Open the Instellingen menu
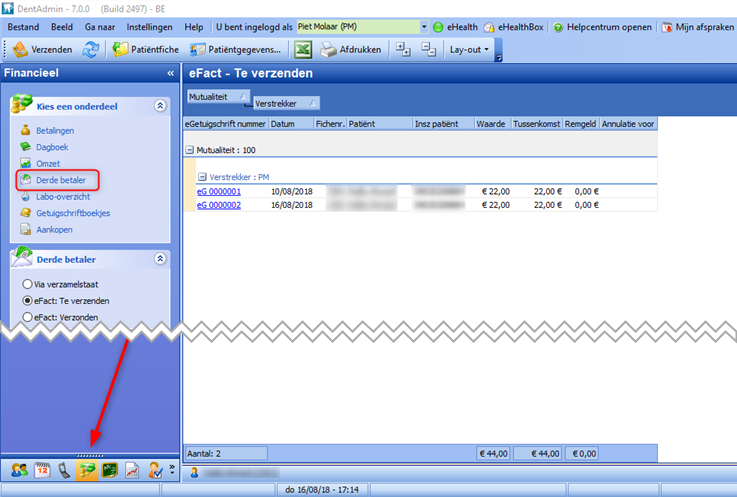This screenshot has width=737, height=497. (x=149, y=27)
